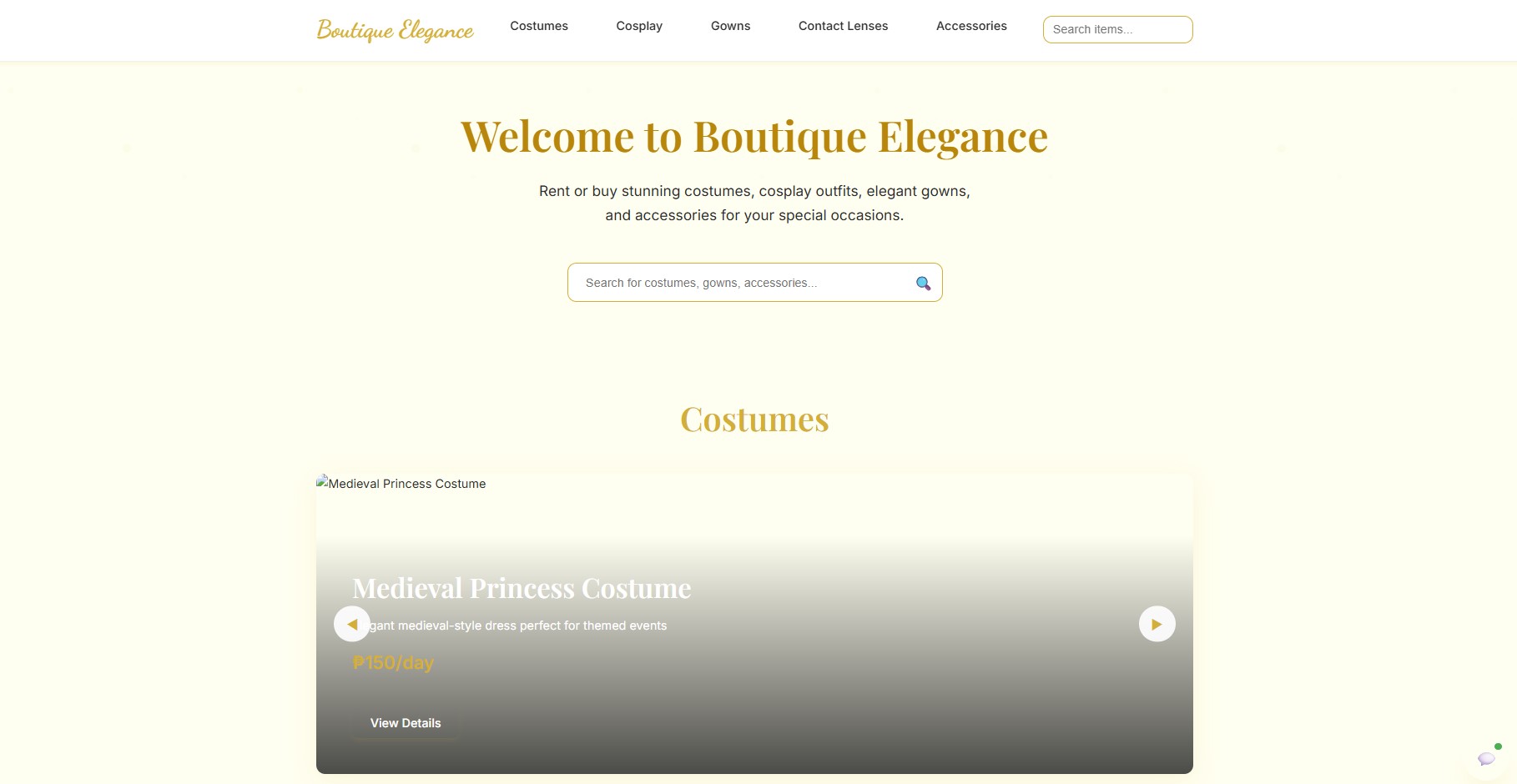1517x784 pixels.
Task: Click View Details for Medieval Princess Costume
Action: point(406,723)
